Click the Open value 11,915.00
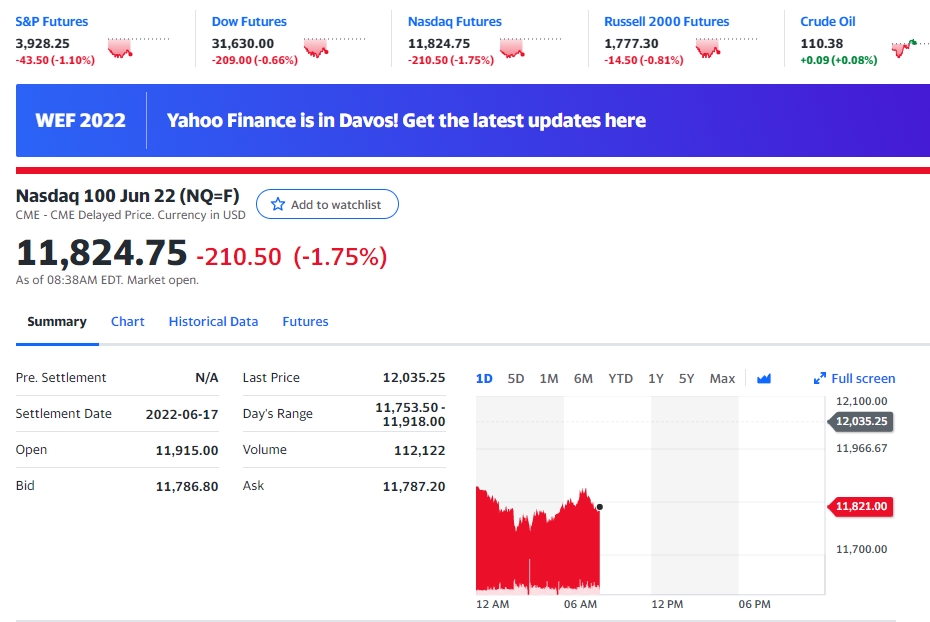930x622 pixels. (x=187, y=450)
